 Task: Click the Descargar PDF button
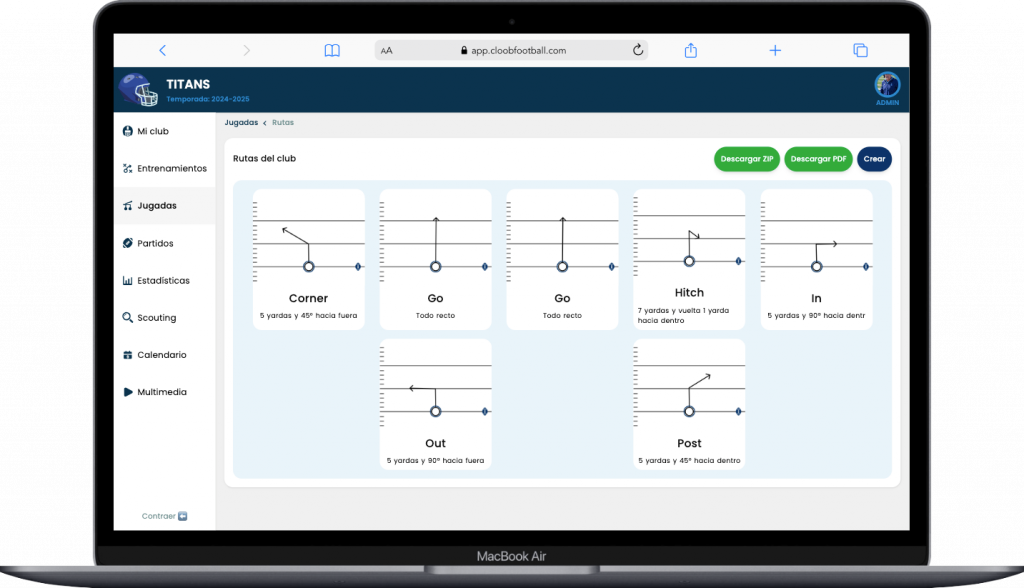(818, 159)
